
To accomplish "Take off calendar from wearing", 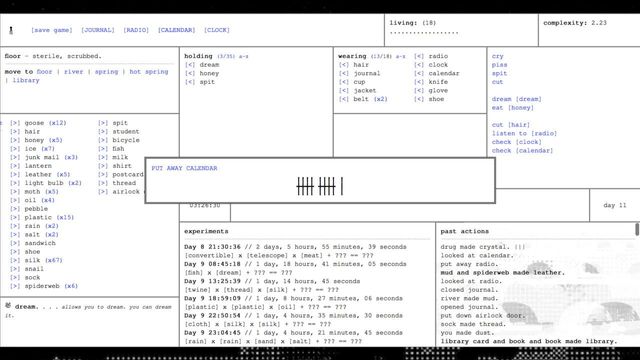I will [x=418, y=73].
